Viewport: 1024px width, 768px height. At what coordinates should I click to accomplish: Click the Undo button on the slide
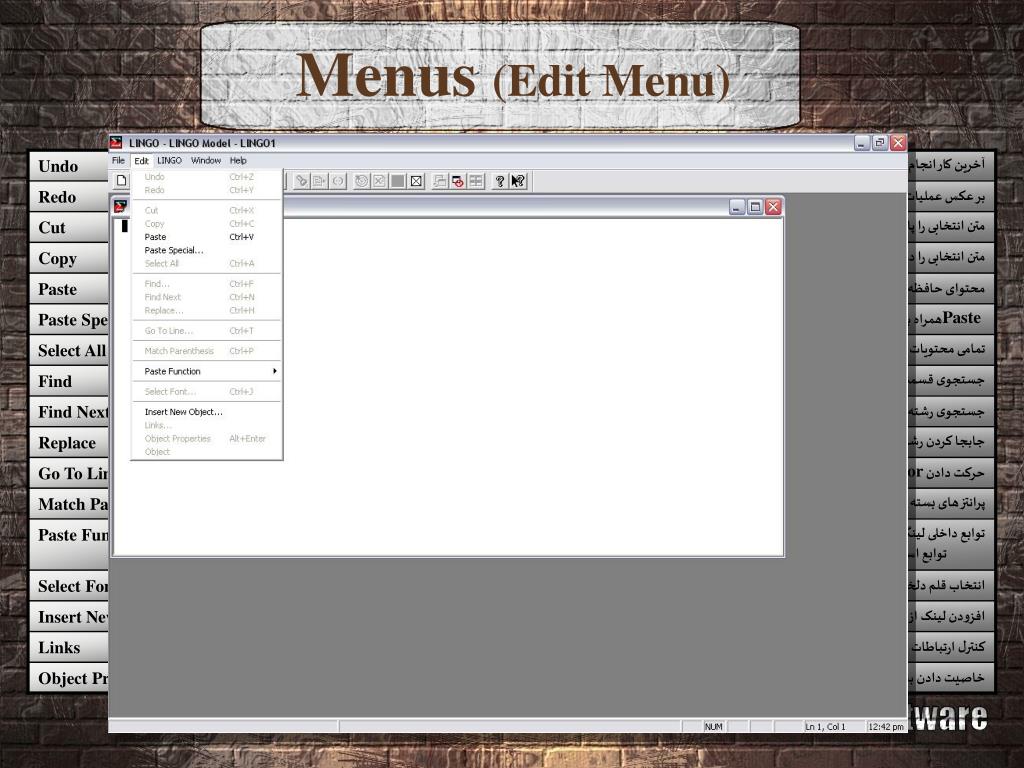click(69, 167)
